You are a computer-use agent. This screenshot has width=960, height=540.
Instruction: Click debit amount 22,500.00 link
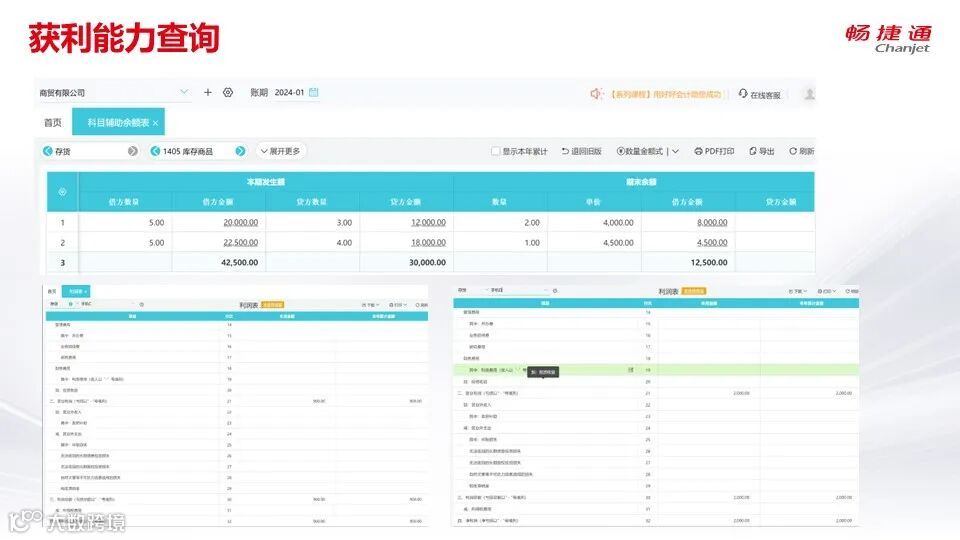click(x=241, y=242)
